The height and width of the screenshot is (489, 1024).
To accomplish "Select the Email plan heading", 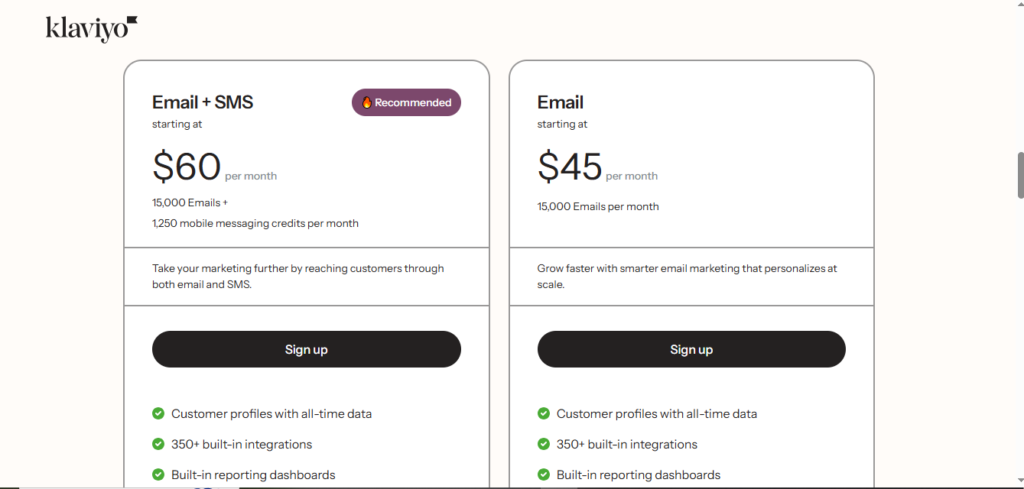I will (560, 102).
